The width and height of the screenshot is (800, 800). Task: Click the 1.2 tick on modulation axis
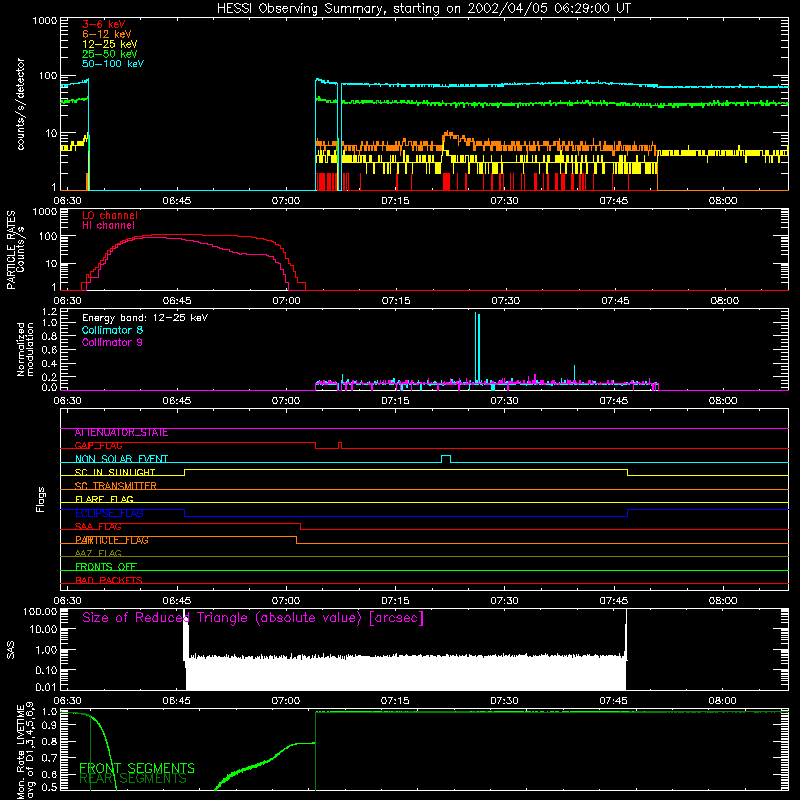point(49,312)
